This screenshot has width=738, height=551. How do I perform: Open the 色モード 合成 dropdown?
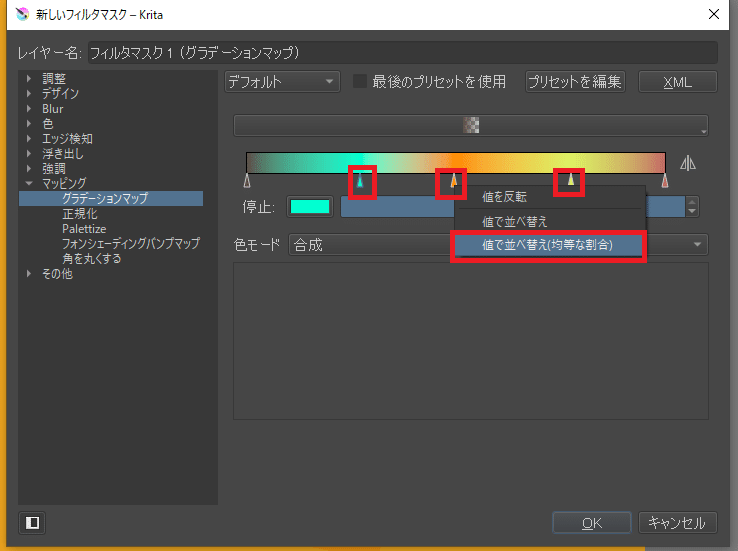point(498,245)
